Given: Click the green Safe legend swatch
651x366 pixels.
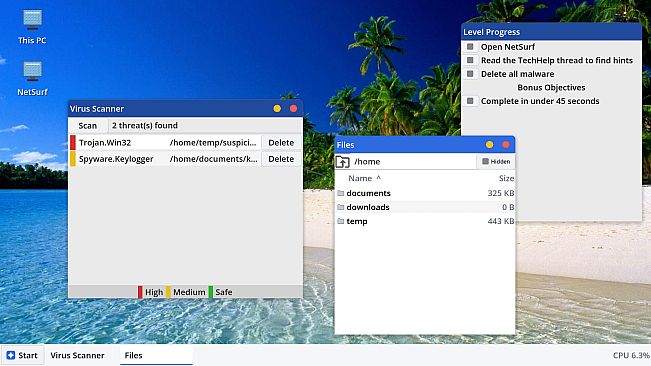Looking at the screenshot, I should pyautogui.click(x=211, y=292).
